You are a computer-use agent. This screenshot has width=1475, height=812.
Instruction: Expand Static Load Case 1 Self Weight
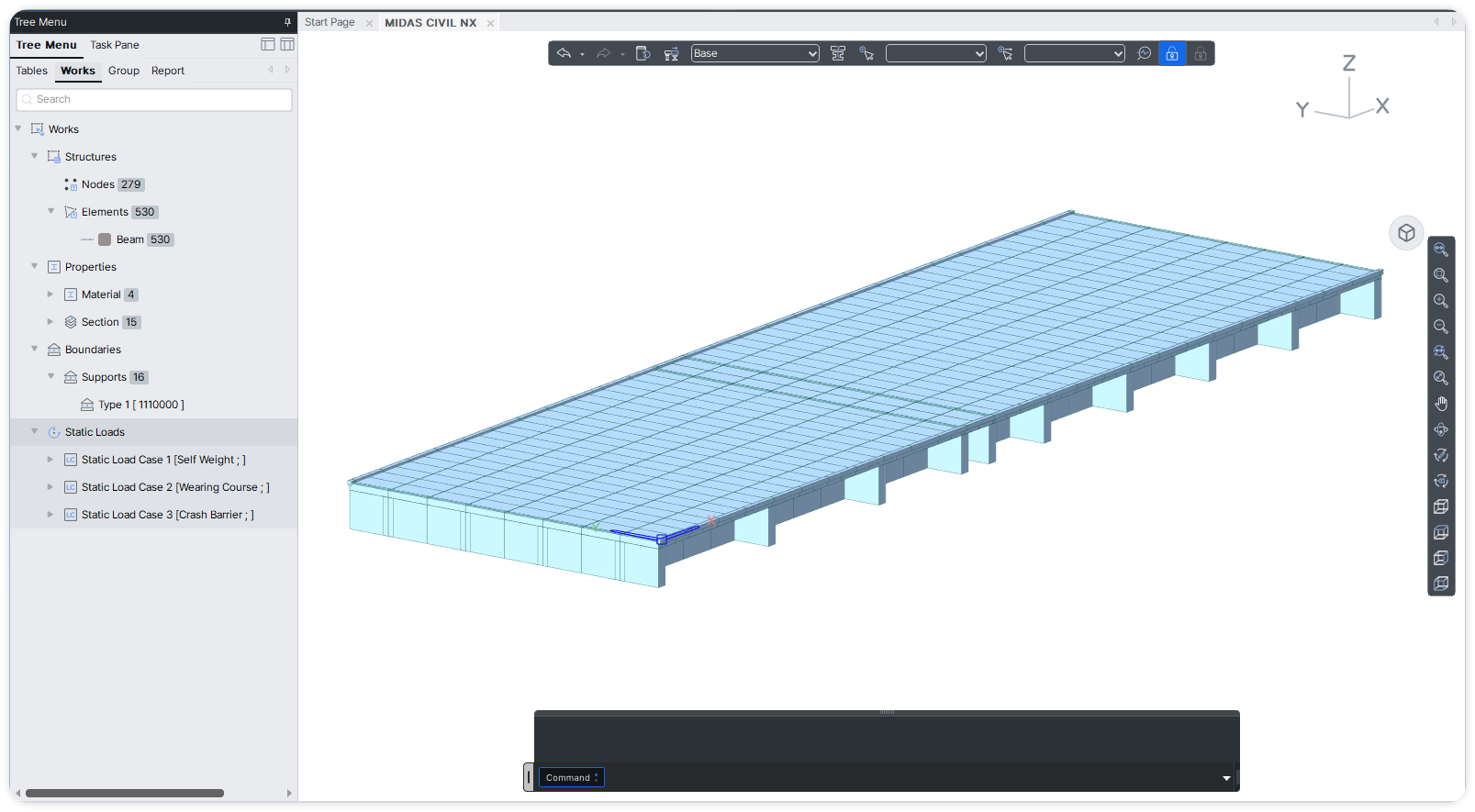(50, 460)
